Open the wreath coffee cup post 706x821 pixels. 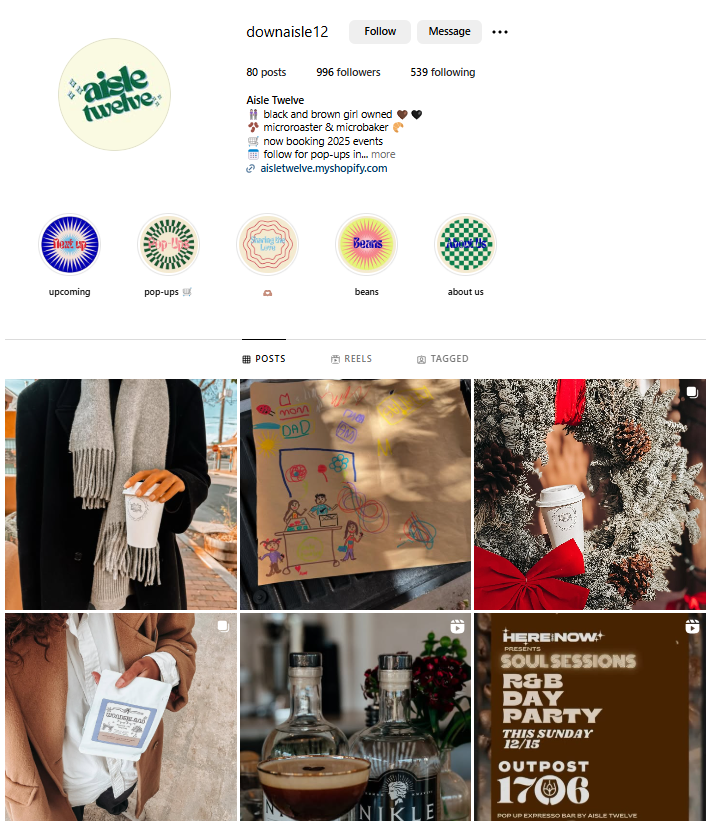(590, 494)
